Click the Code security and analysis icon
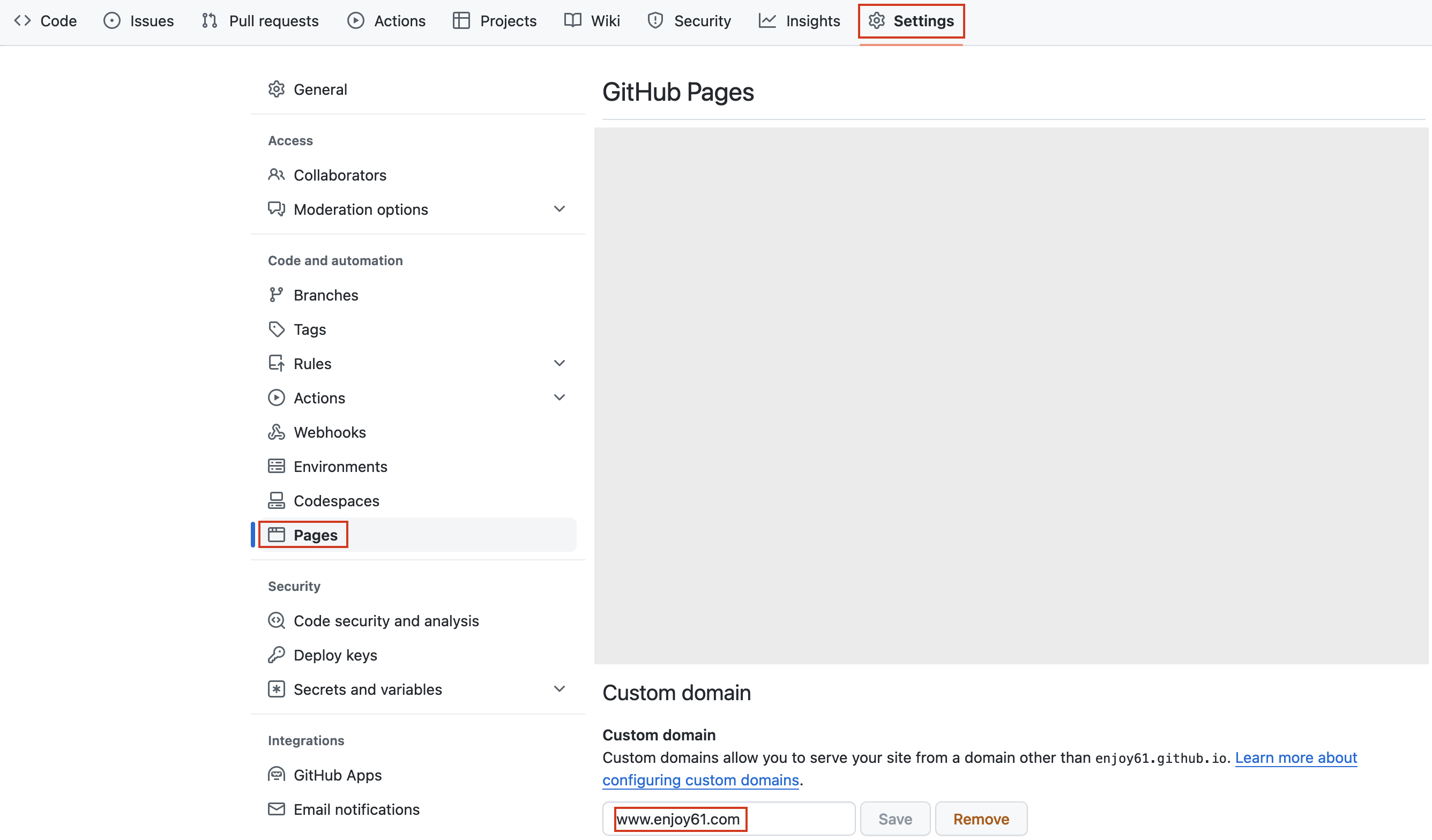The height and width of the screenshot is (840, 1432). [277, 621]
